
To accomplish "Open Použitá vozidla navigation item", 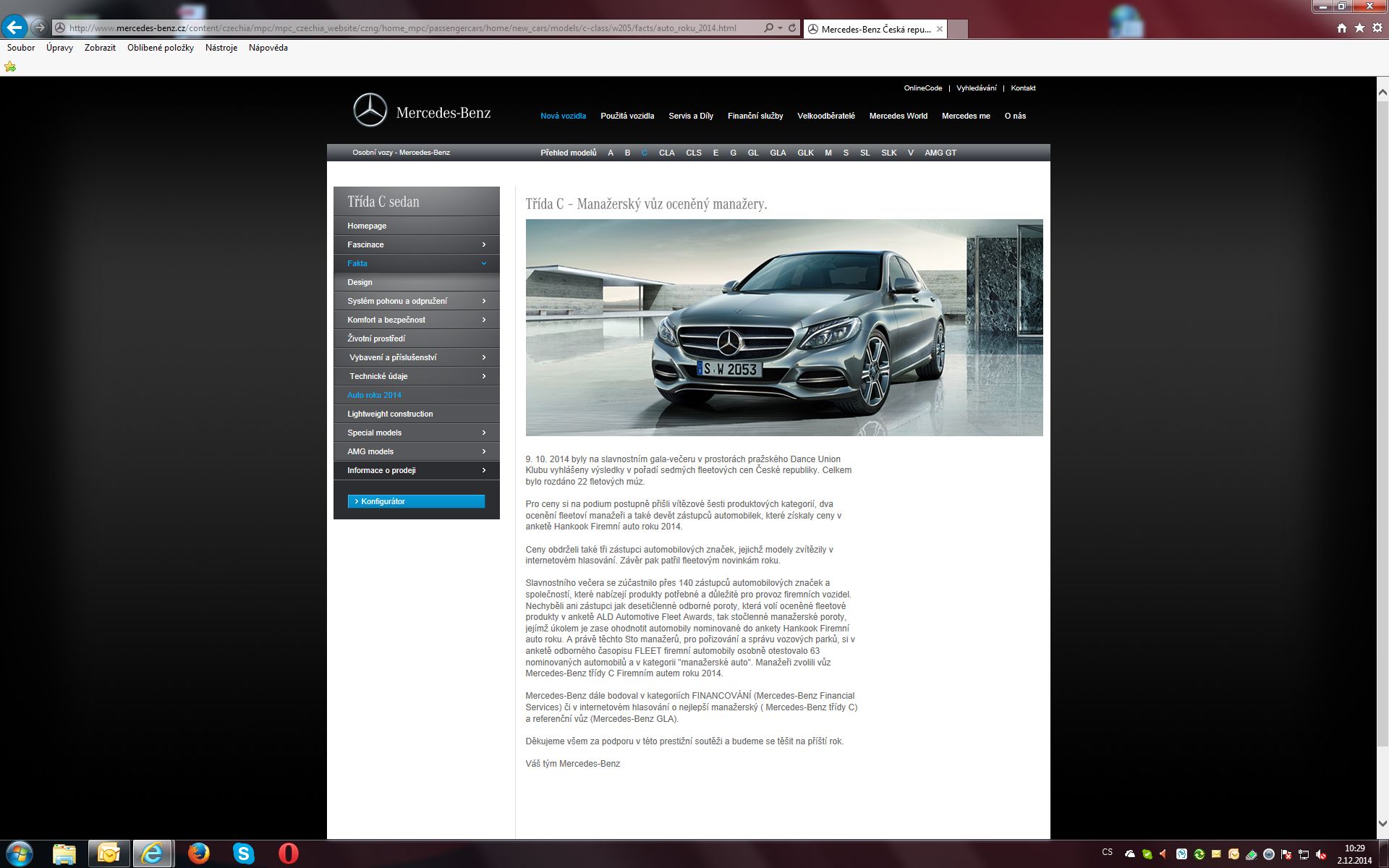I will click(627, 116).
